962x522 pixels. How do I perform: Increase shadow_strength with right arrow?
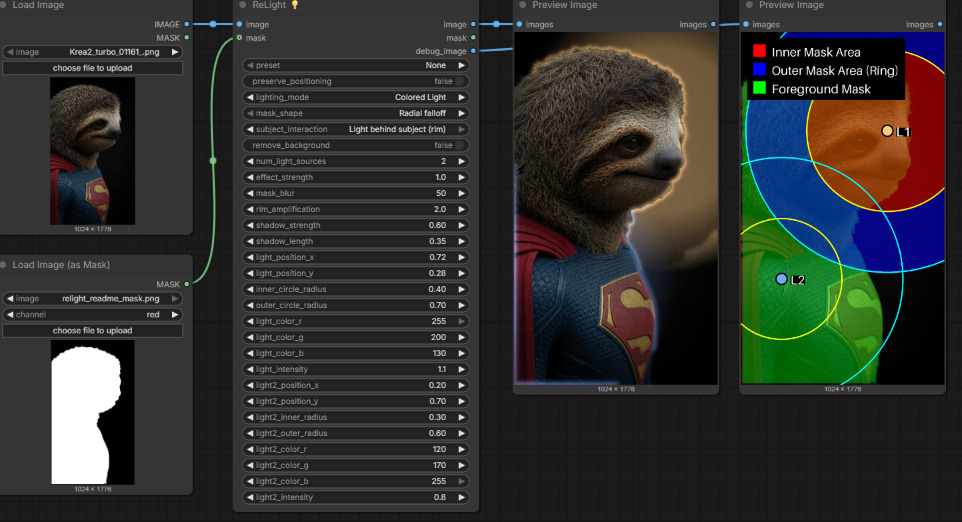[461, 225]
